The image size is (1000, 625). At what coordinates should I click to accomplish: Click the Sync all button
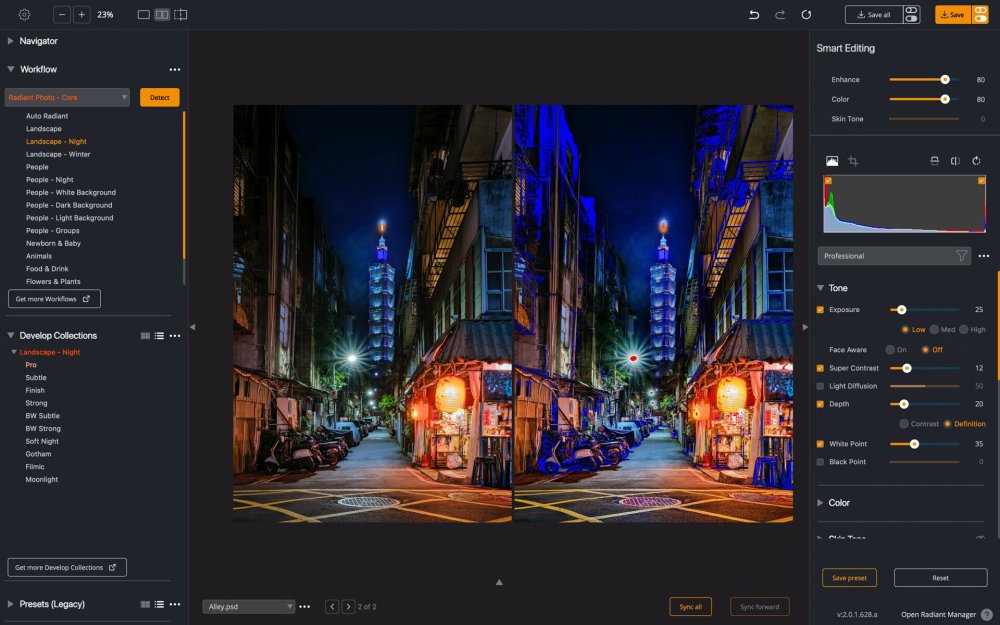691,607
